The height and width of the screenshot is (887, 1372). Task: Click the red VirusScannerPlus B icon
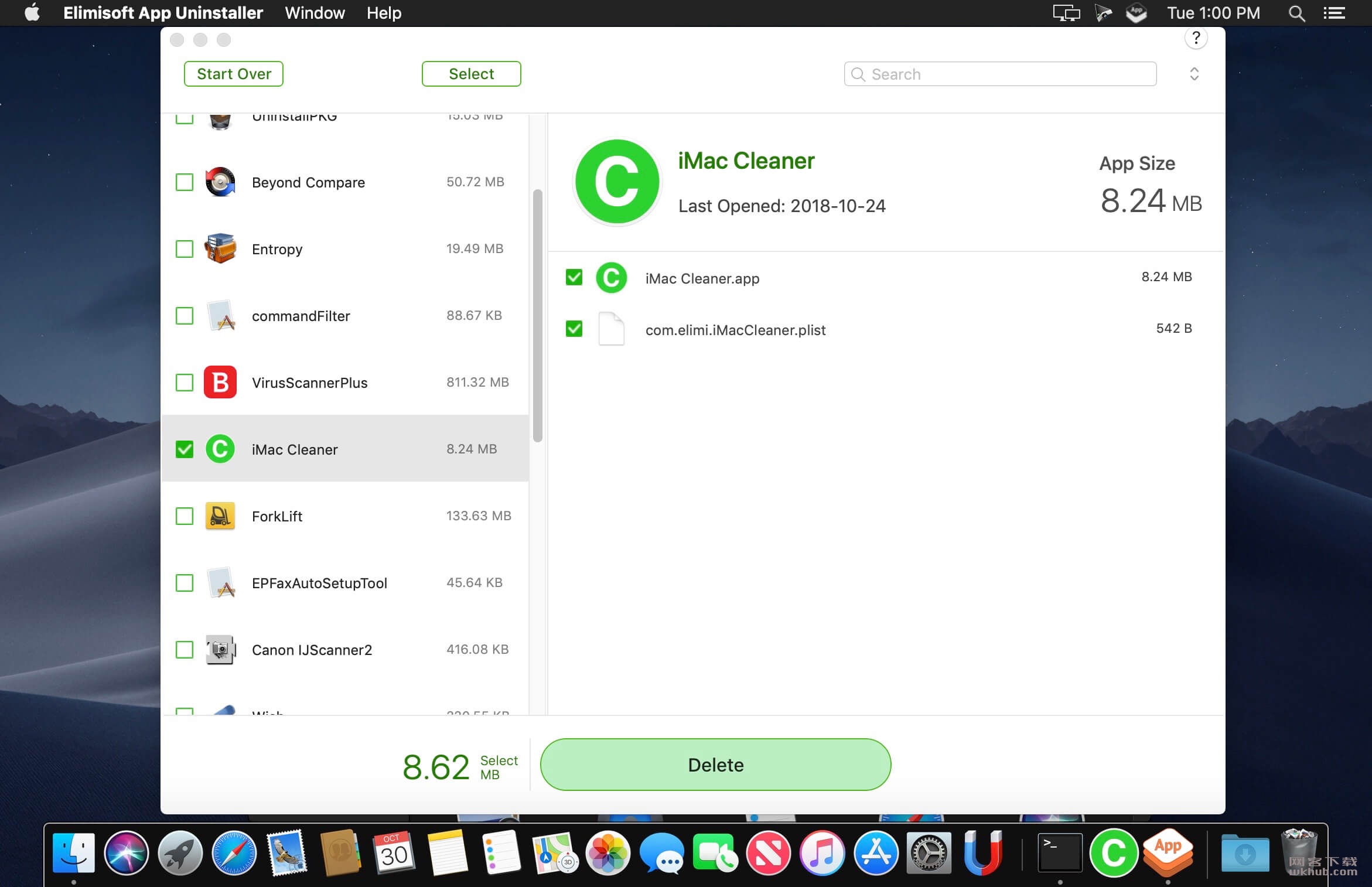(220, 382)
